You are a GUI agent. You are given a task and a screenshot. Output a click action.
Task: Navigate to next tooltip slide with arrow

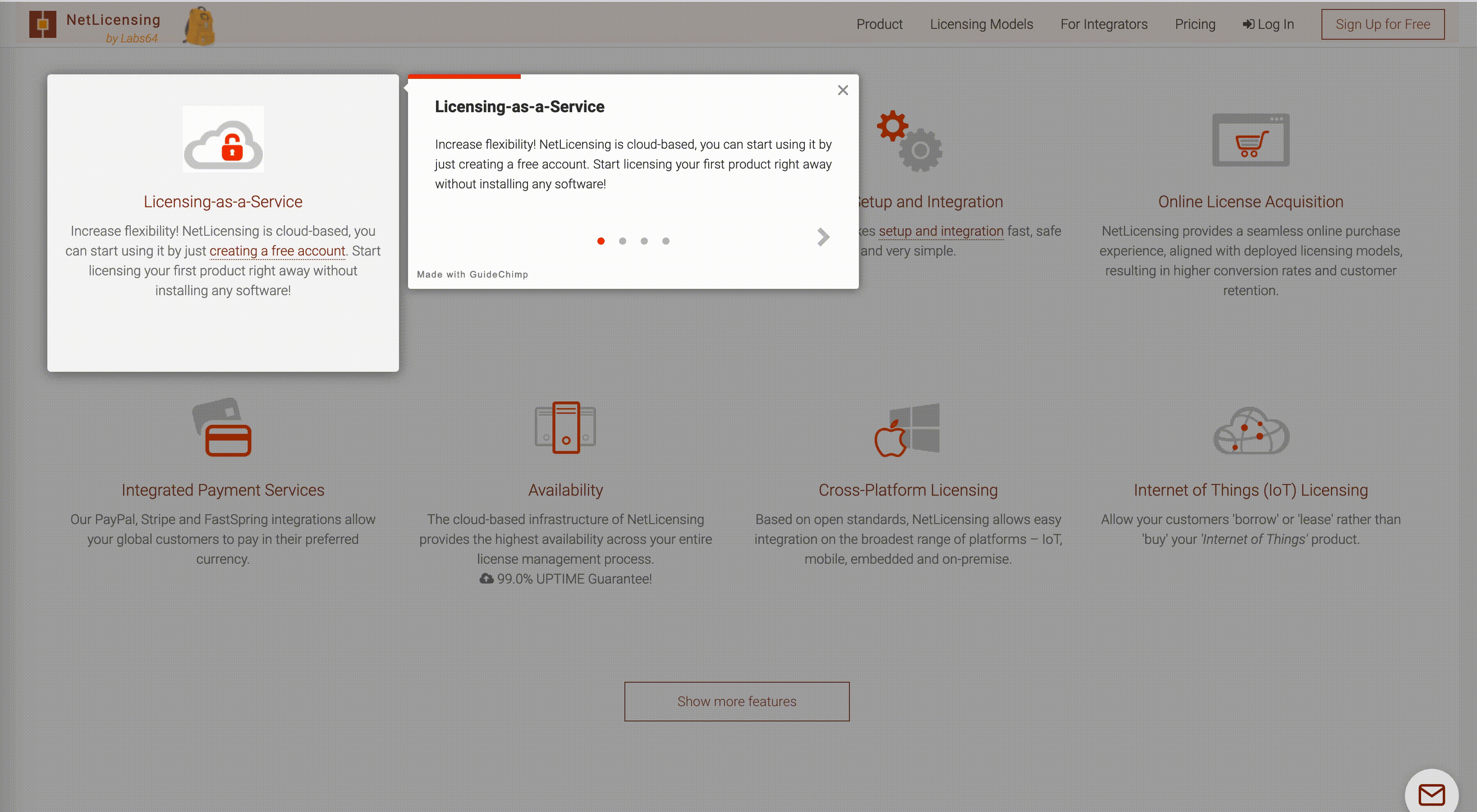click(822, 237)
